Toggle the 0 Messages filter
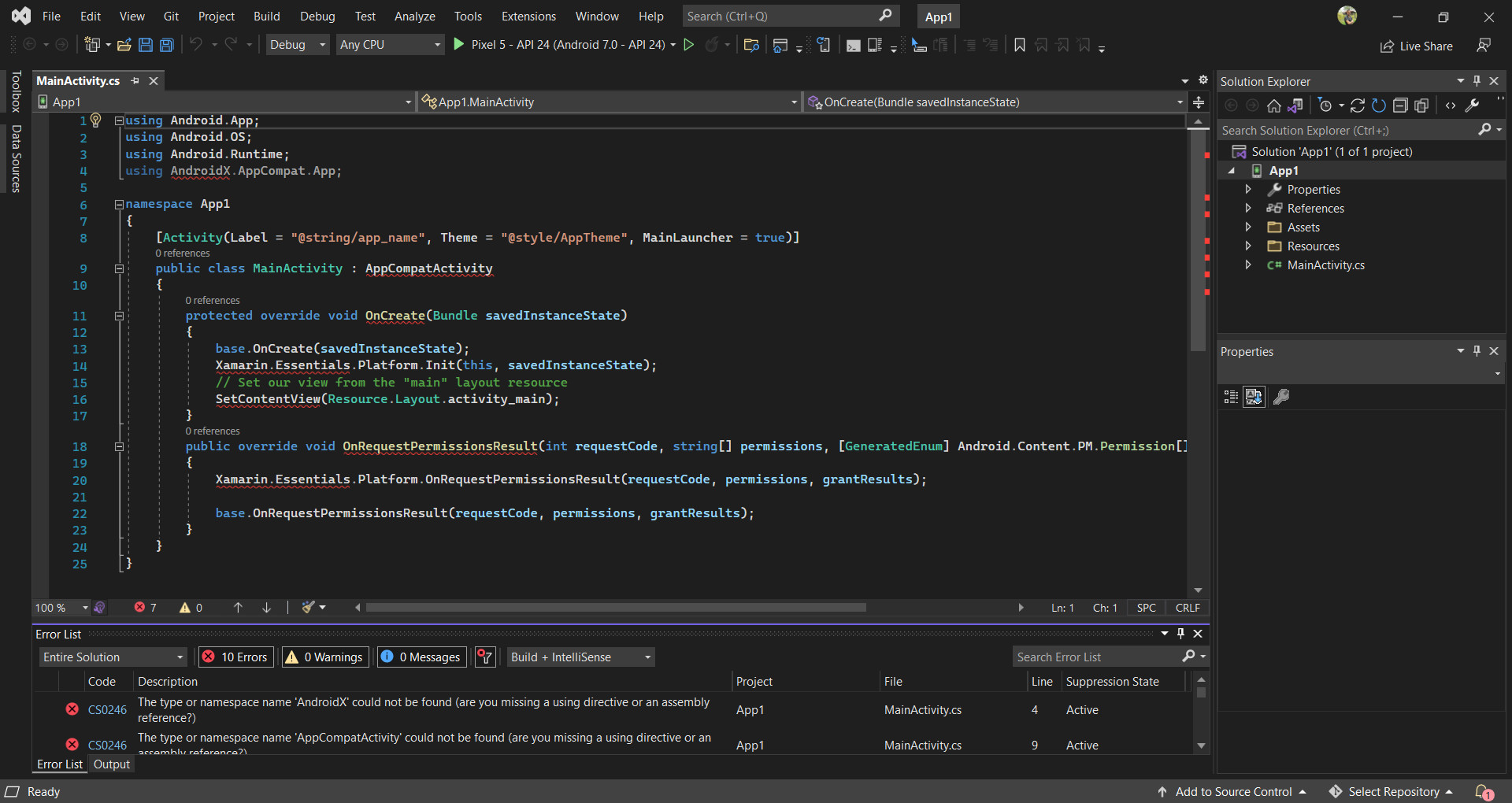The width and height of the screenshot is (1512, 803). coord(421,657)
